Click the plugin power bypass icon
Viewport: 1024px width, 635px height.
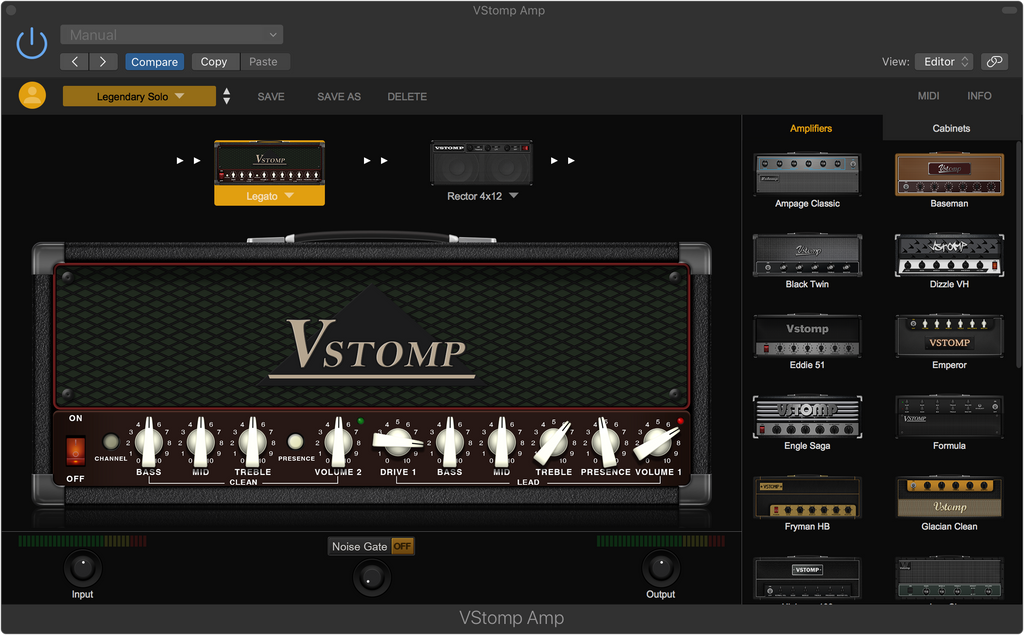click(x=32, y=43)
